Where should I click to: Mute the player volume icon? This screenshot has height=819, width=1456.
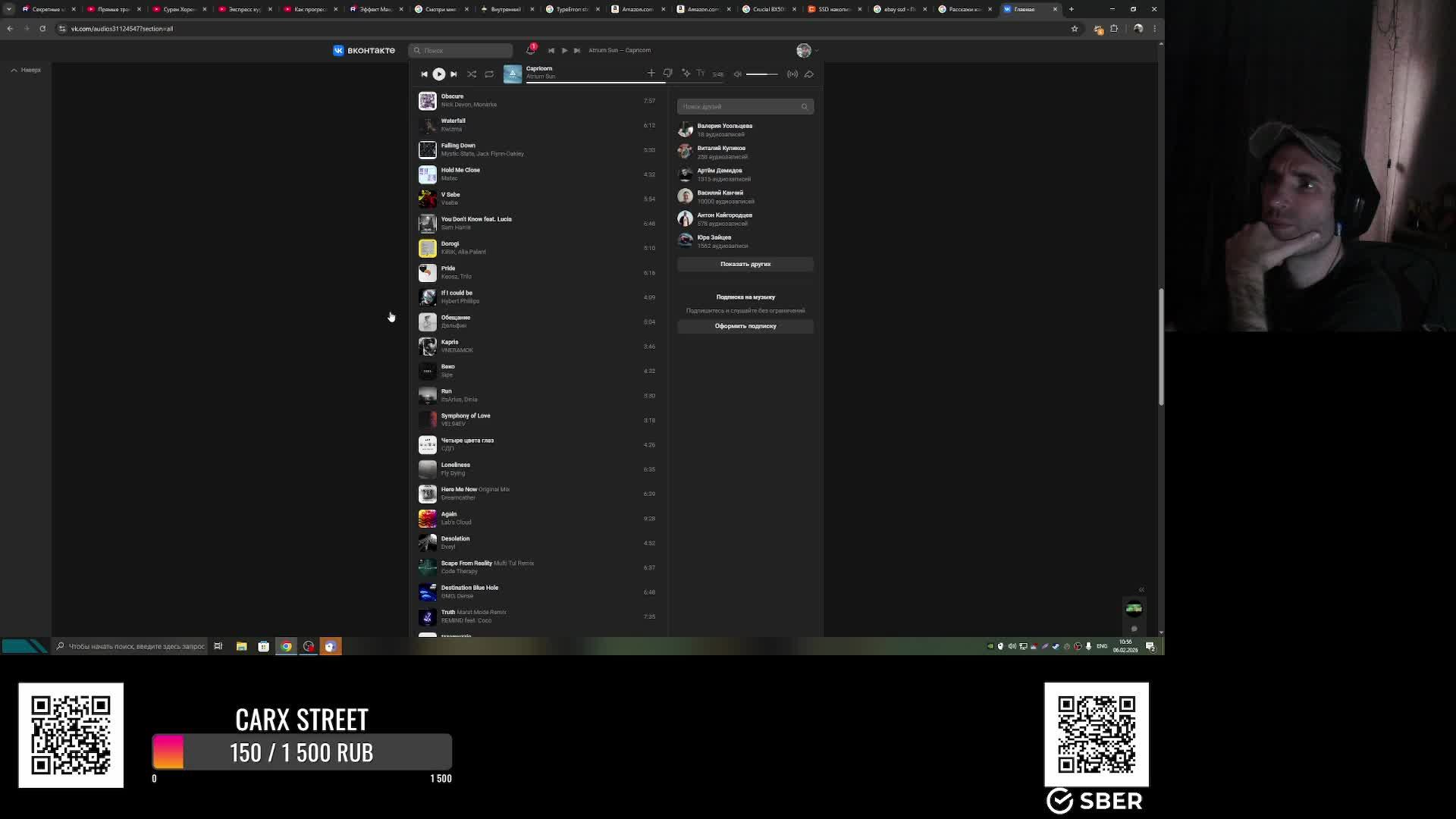coord(737,74)
